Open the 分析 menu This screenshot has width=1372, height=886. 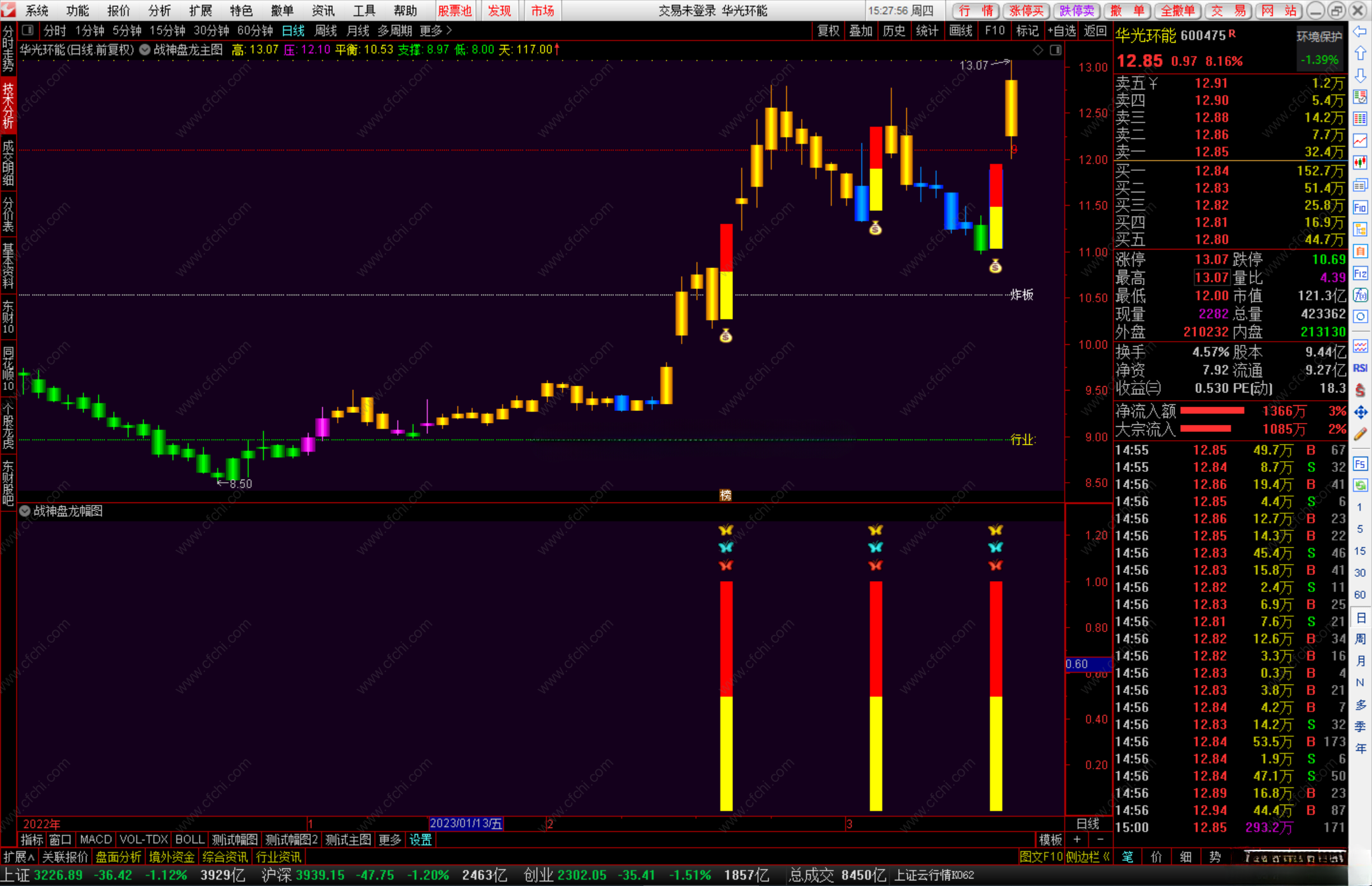159,11
